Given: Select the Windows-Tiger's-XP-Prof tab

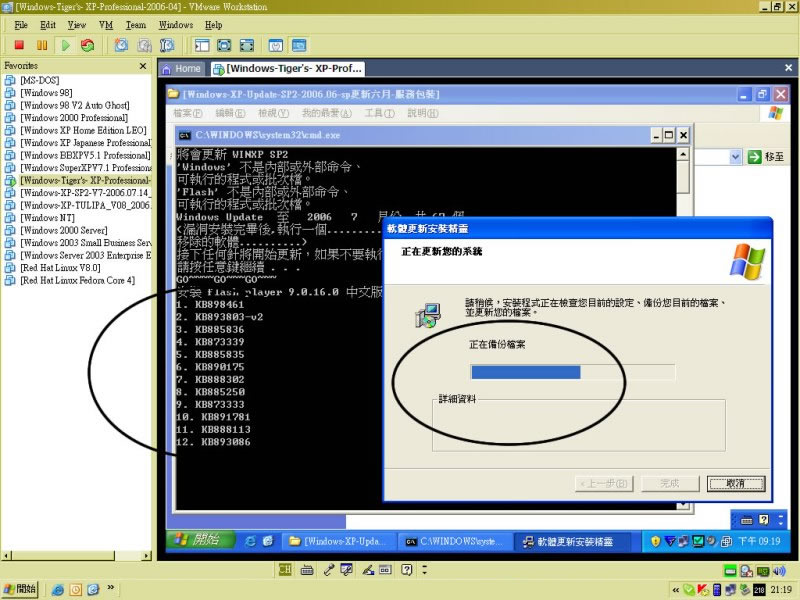Looking at the screenshot, I should click(x=288, y=68).
